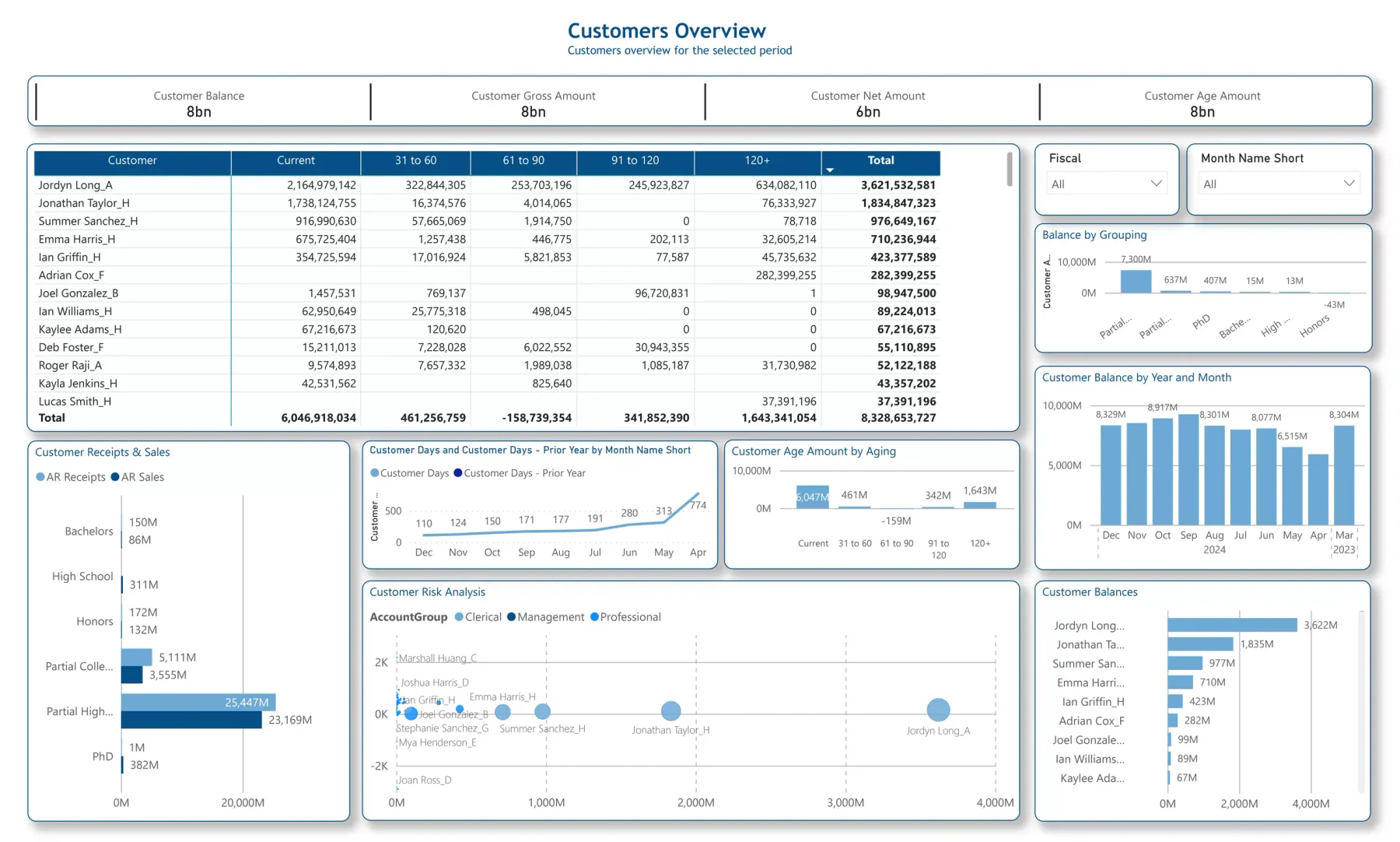Click the table's vertical scrollbar
The width and height of the screenshot is (1400, 842).
tap(1010, 169)
